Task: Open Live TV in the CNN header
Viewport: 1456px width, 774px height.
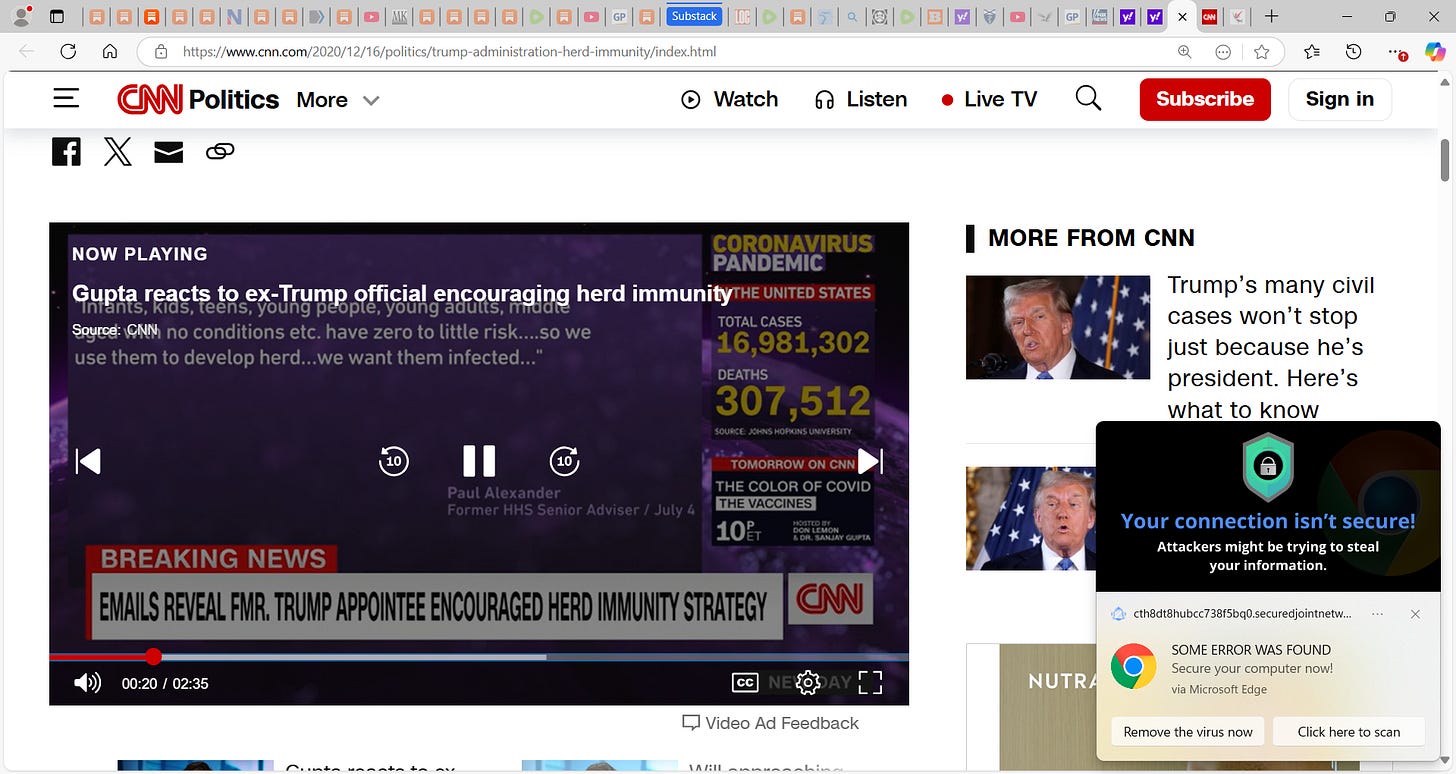Action: [x=990, y=99]
